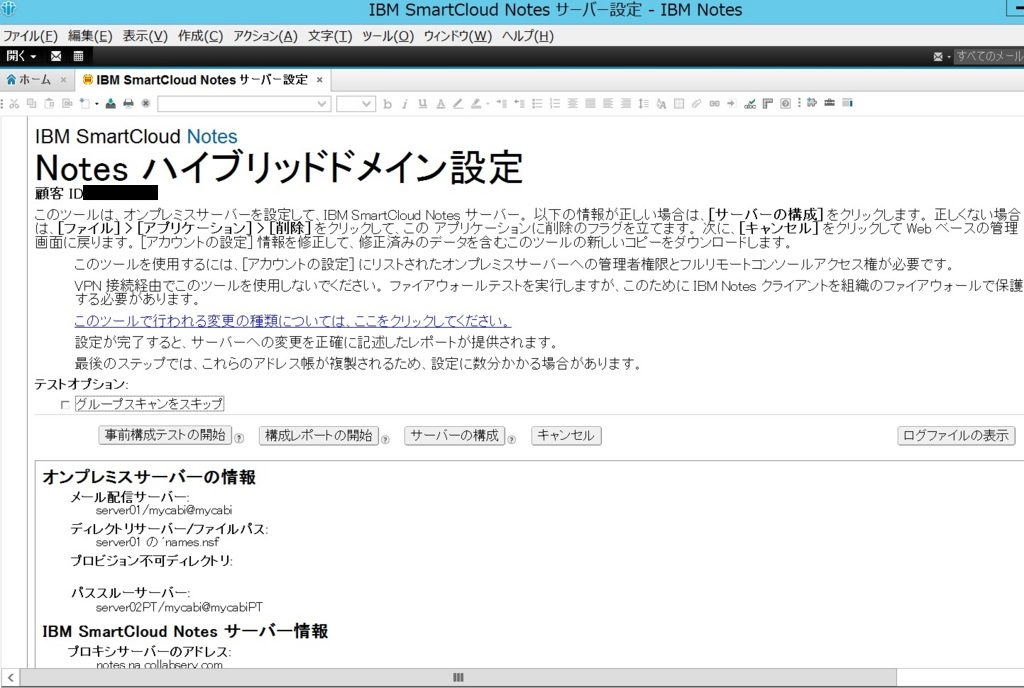Open the ファイル(F) menu
The height and width of the screenshot is (688, 1024).
(30, 36)
